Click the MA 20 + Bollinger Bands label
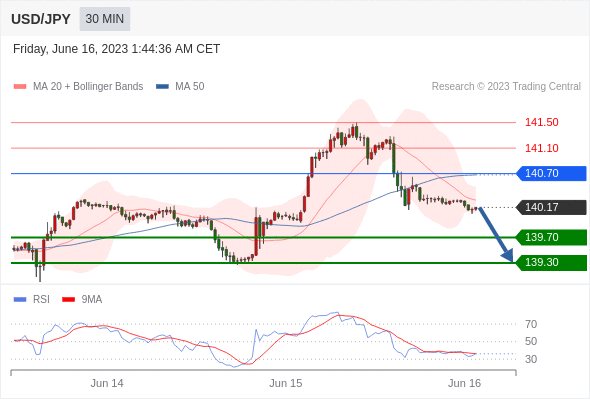 coord(88,87)
